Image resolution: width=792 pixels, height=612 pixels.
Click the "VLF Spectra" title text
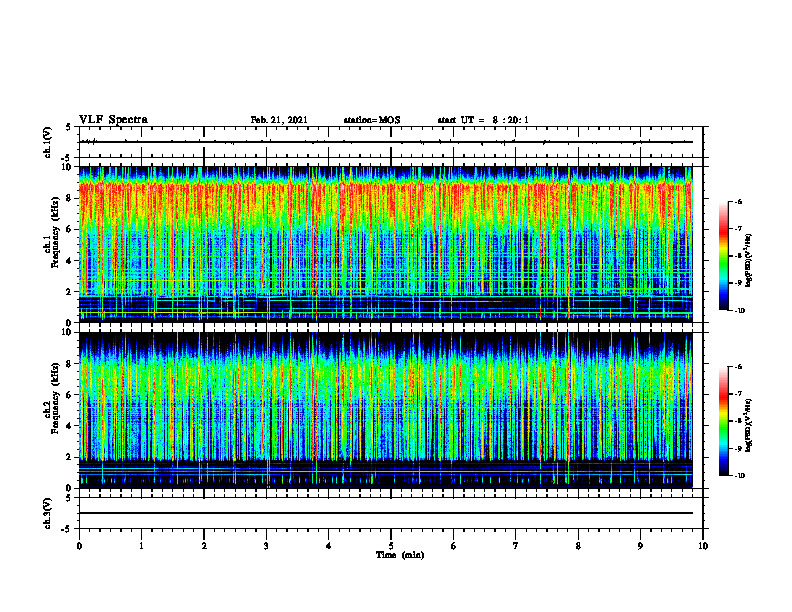113,120
